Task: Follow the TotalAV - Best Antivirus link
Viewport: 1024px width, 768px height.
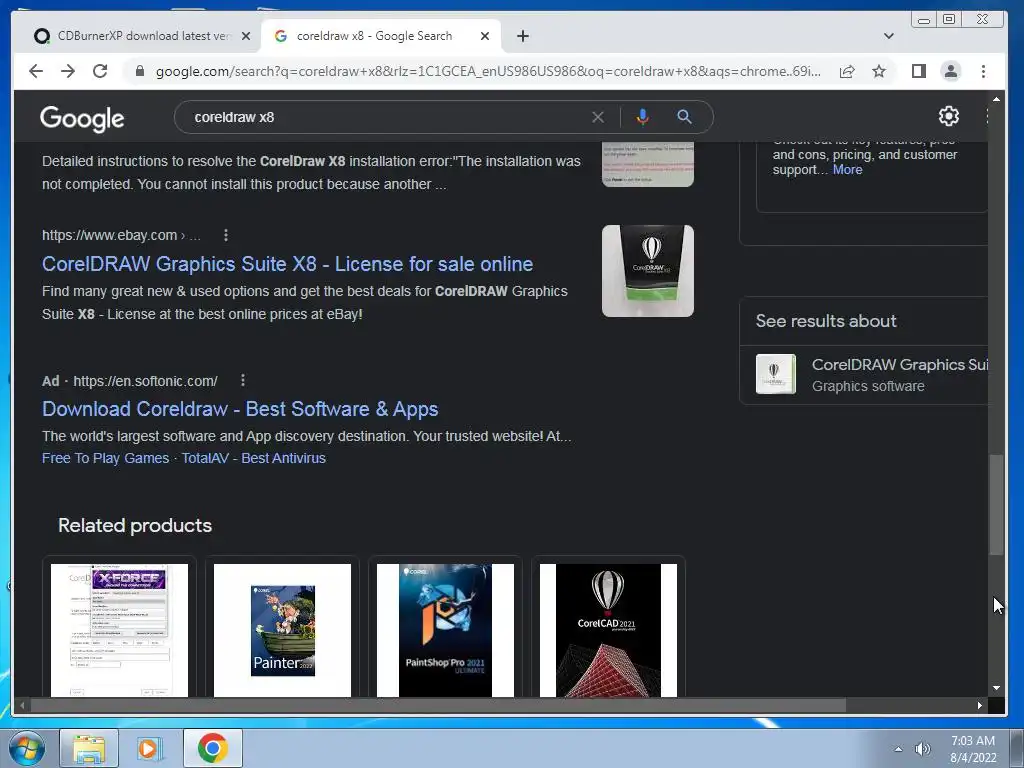Action: coord(253,458)
